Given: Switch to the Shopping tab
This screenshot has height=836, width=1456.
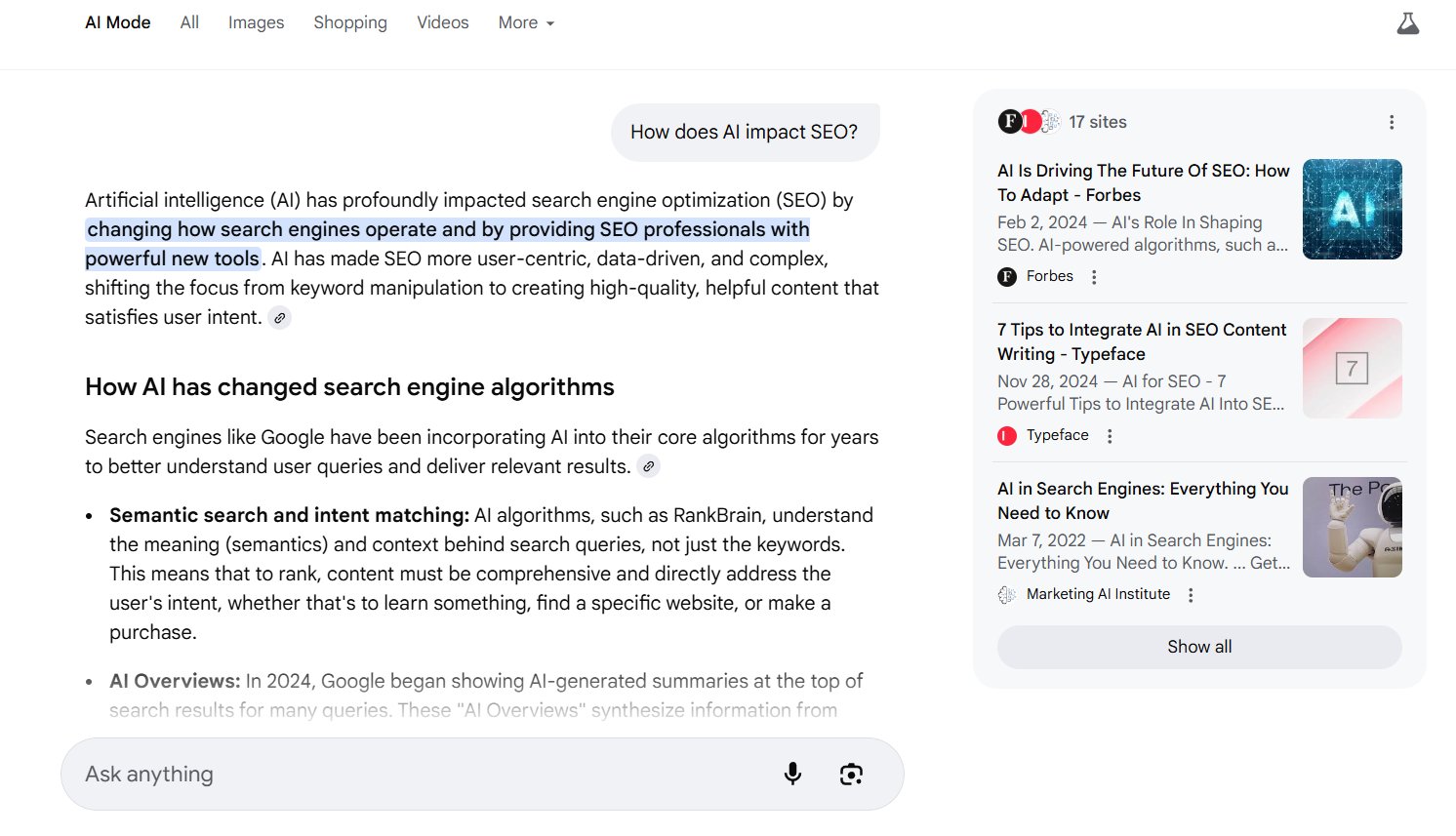Looking at the screenshot, I should pyautogui.click(x=349, y=22).
